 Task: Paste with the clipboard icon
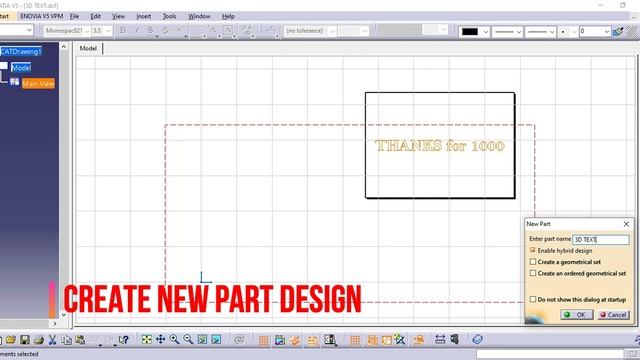pyautogui.click(x=80, y=340)
